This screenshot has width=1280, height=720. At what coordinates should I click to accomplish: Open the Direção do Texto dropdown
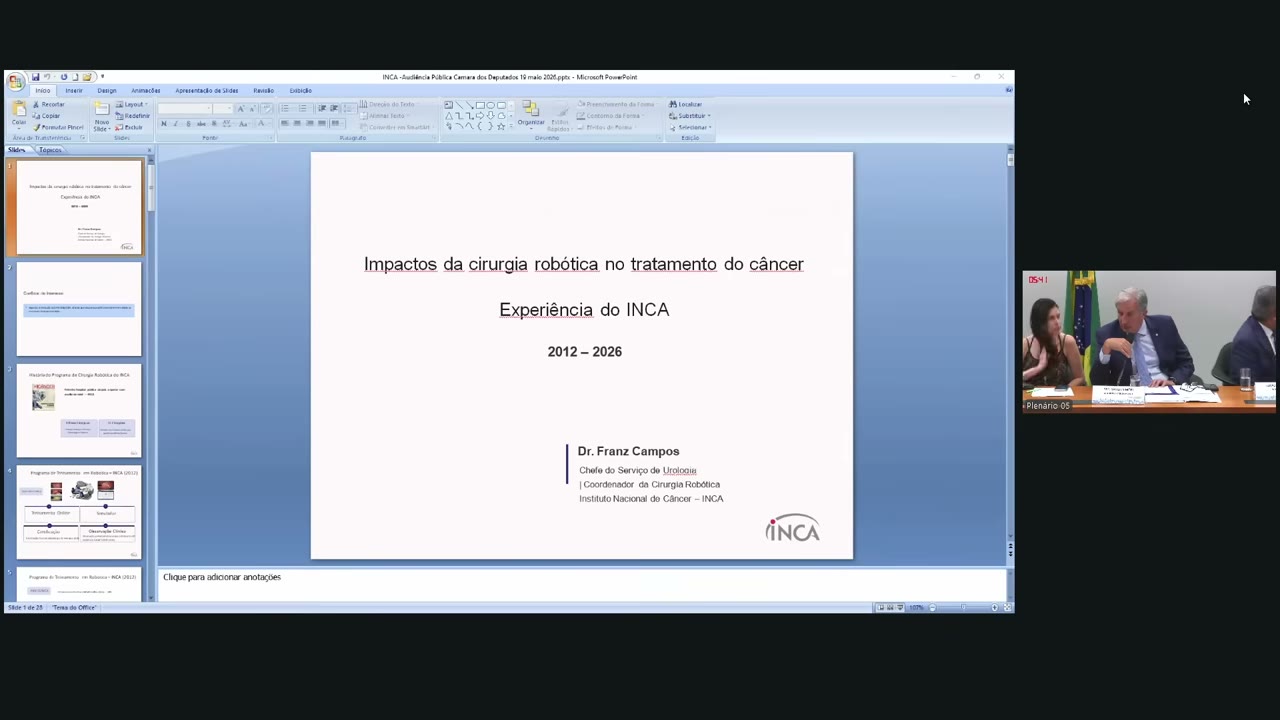click(388, 104)
